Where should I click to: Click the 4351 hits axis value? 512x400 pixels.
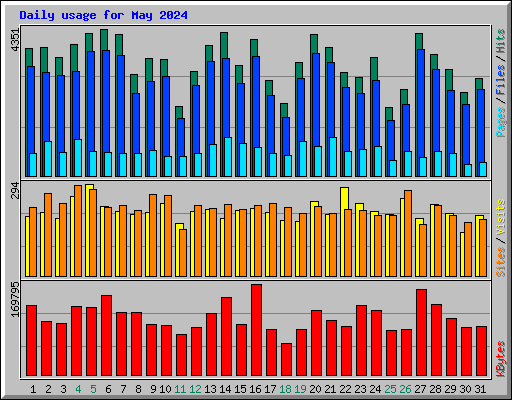15,40
